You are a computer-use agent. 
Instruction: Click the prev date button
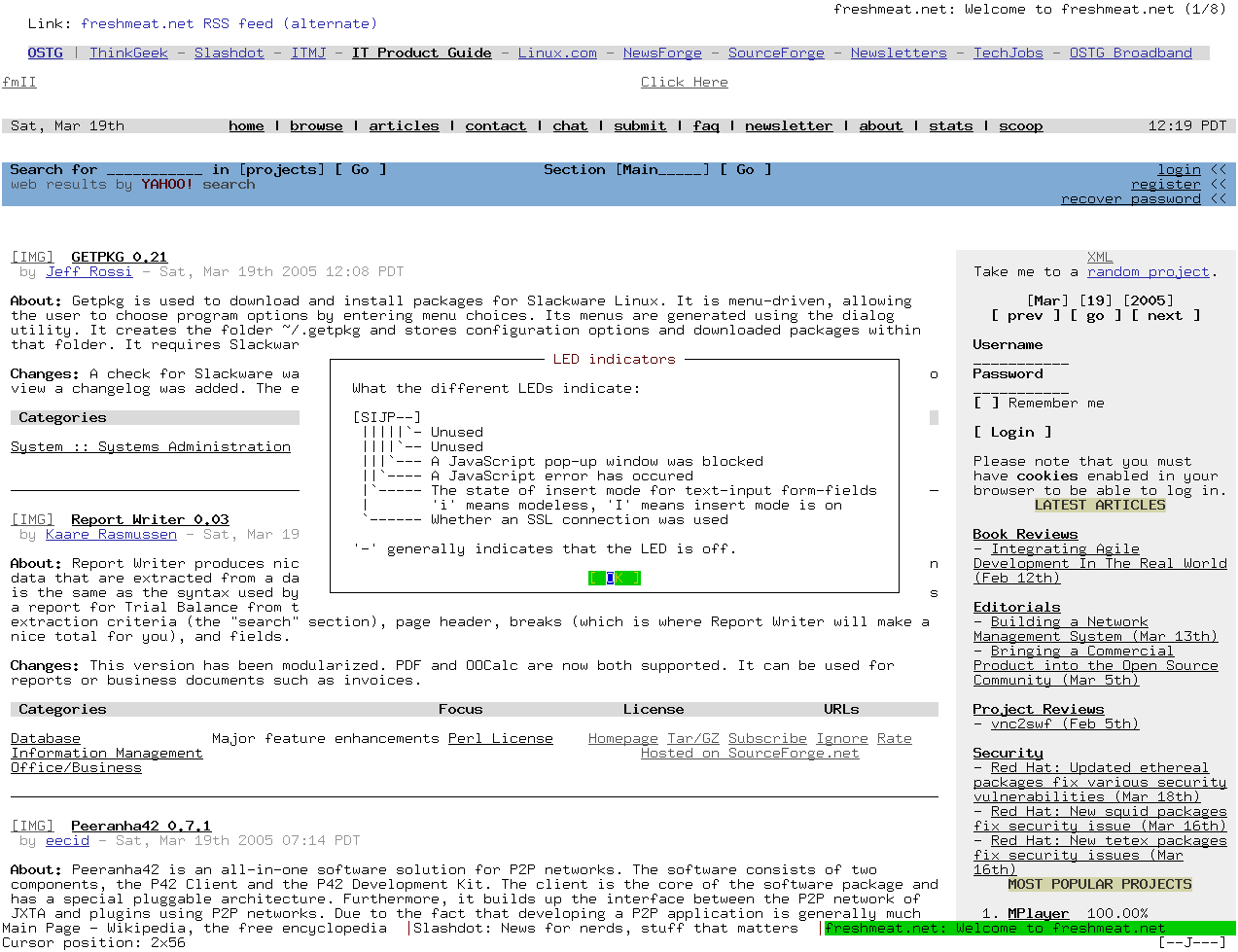click(x=1025, y=315)
